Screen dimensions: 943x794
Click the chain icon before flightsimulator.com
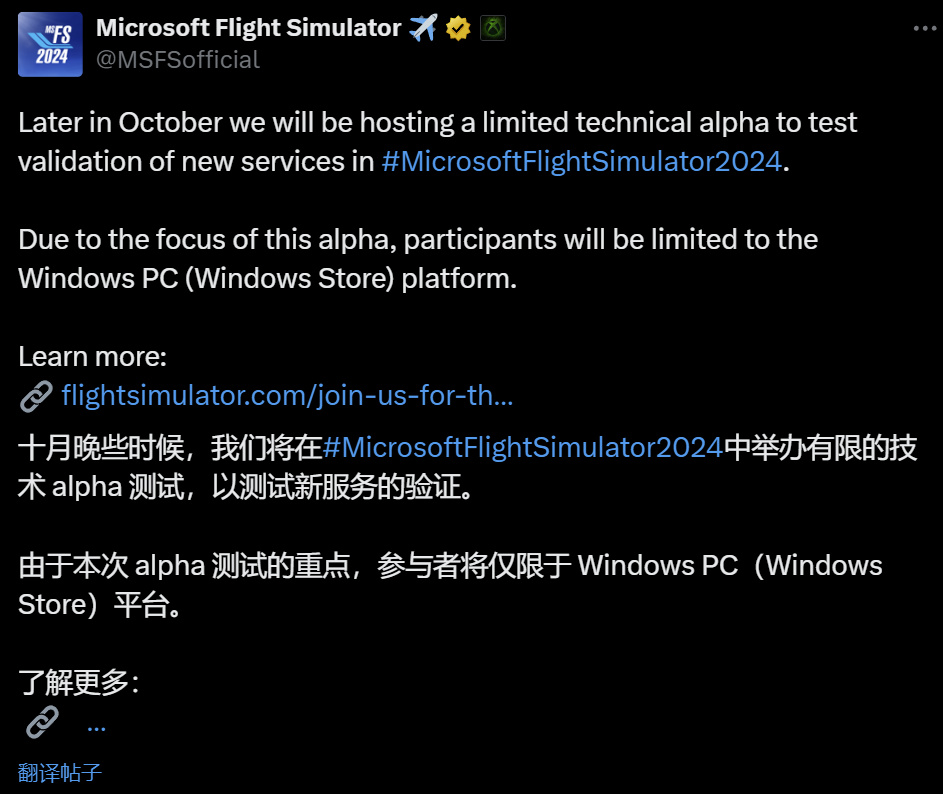(x=36, y=397)
